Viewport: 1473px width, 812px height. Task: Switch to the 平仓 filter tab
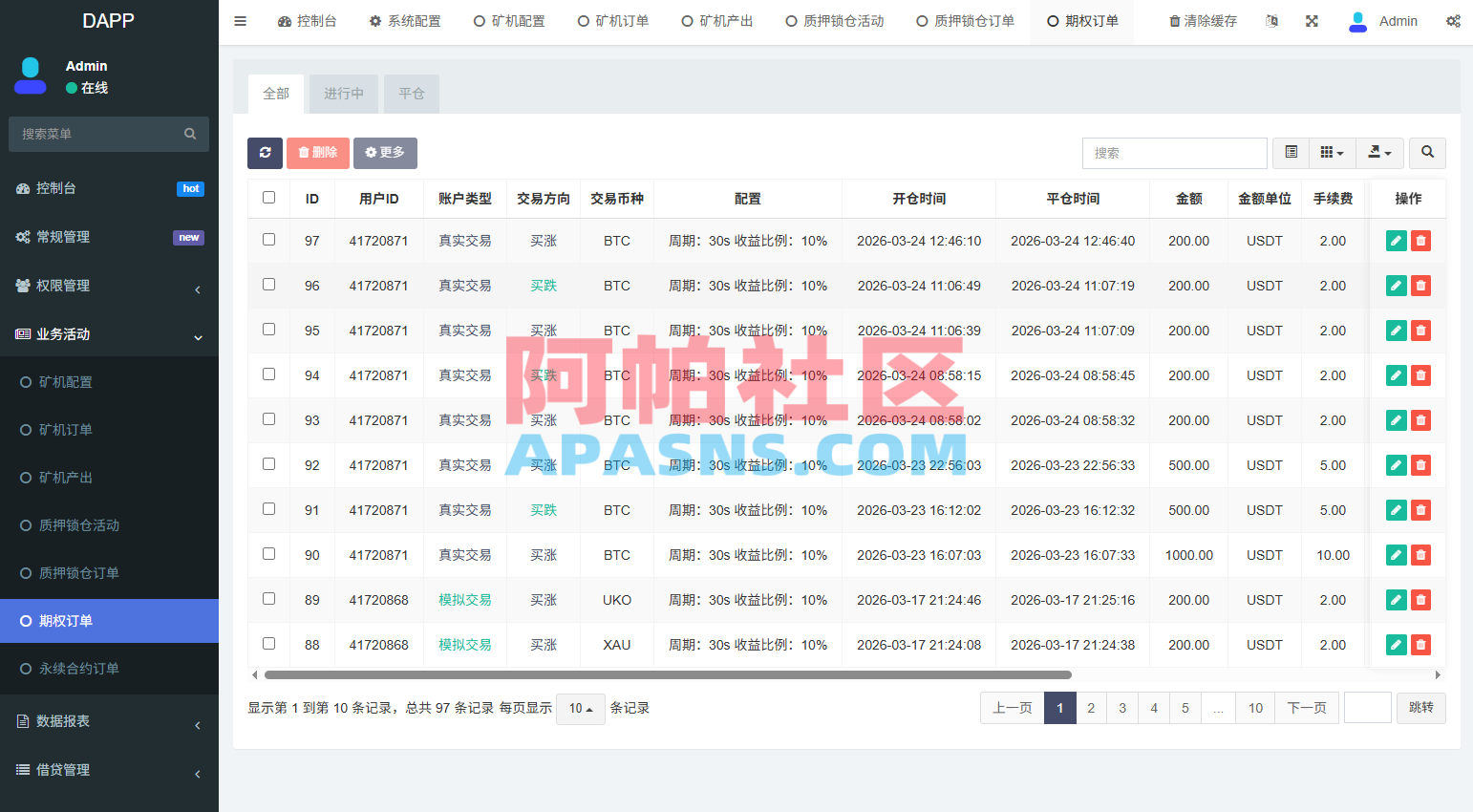coord(412,94)
